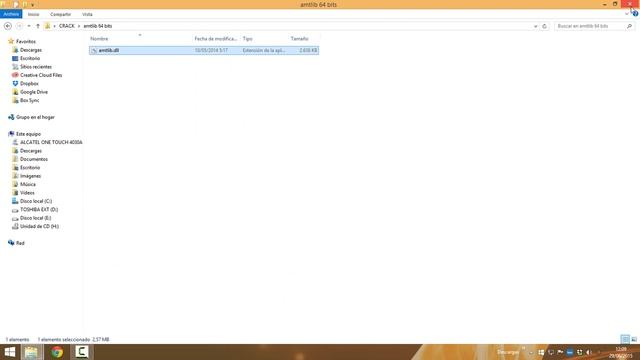Click the date cell of amtlib.dll
The height and width of the screenshot is (360, 640).
coord(211,51)
